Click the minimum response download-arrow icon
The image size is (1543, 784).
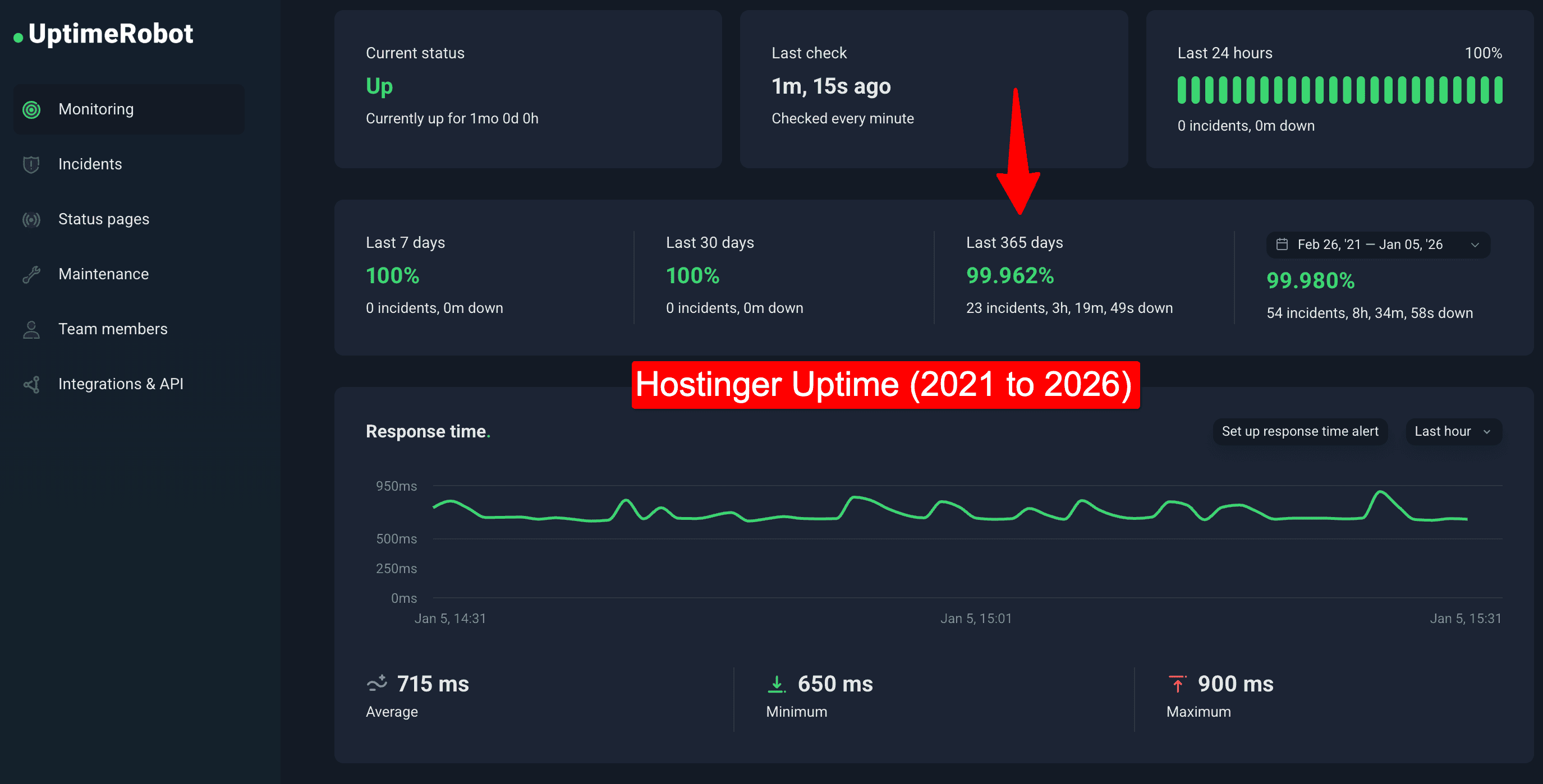(x=777, y=684)
